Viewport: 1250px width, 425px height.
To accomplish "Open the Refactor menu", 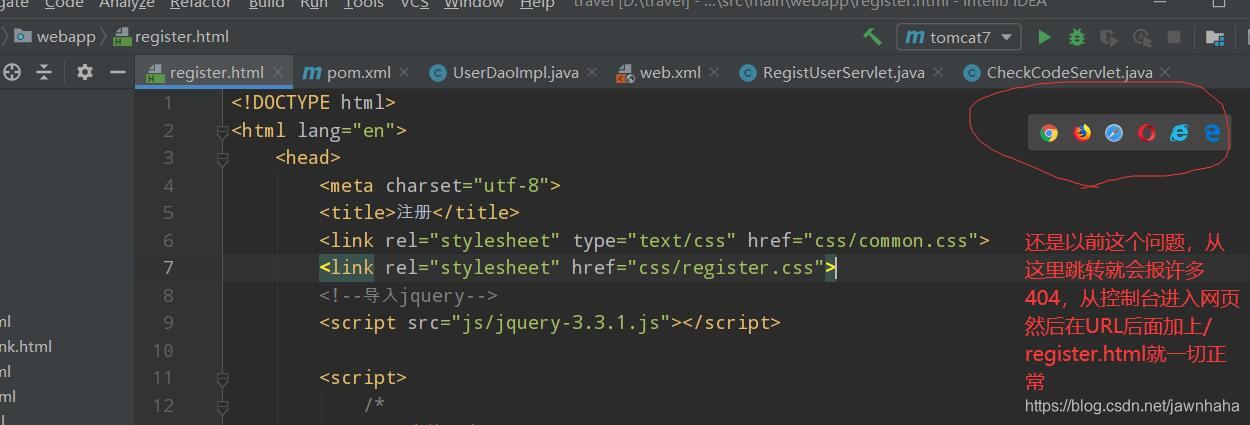I will point(201,5).
